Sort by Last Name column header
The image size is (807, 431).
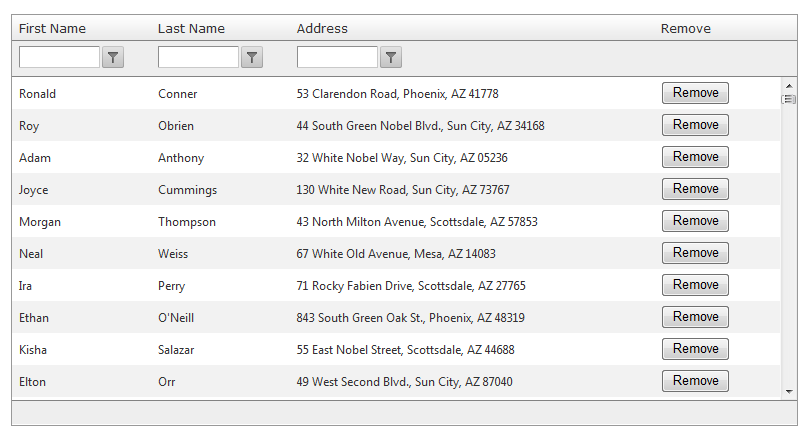(x=191, y=29)
